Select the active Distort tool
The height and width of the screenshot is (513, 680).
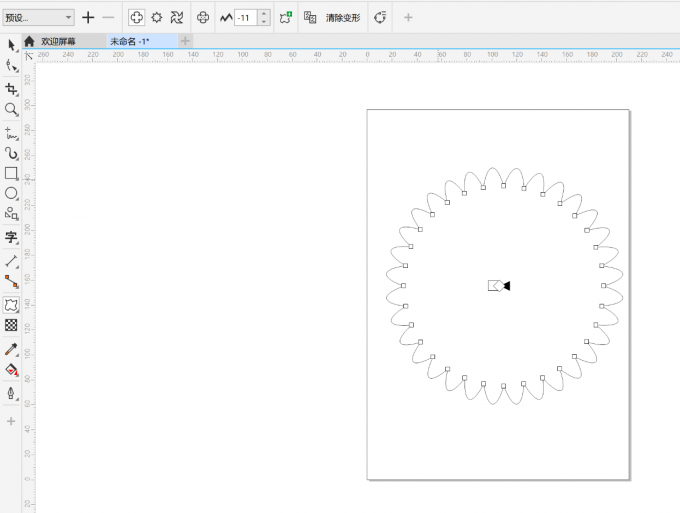11,305
